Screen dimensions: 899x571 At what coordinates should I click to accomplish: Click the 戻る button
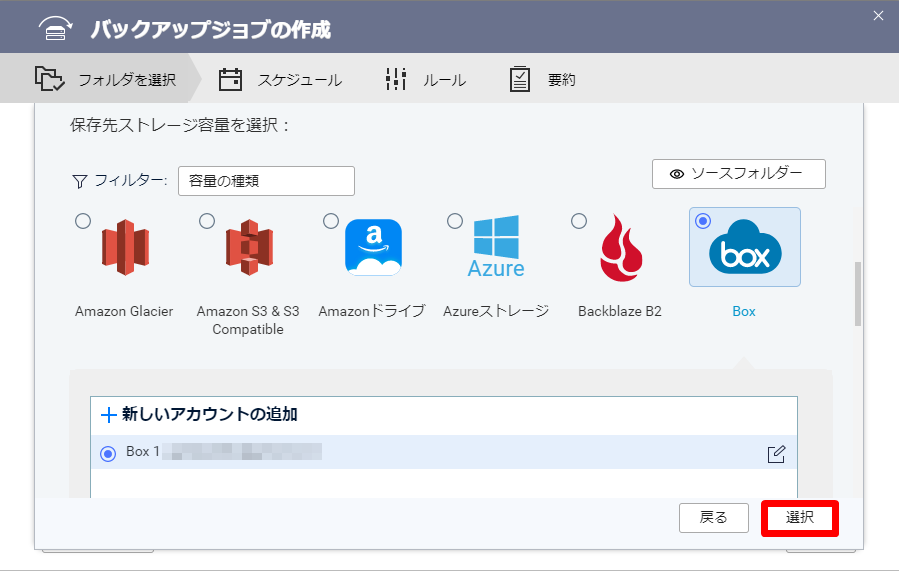714,518
